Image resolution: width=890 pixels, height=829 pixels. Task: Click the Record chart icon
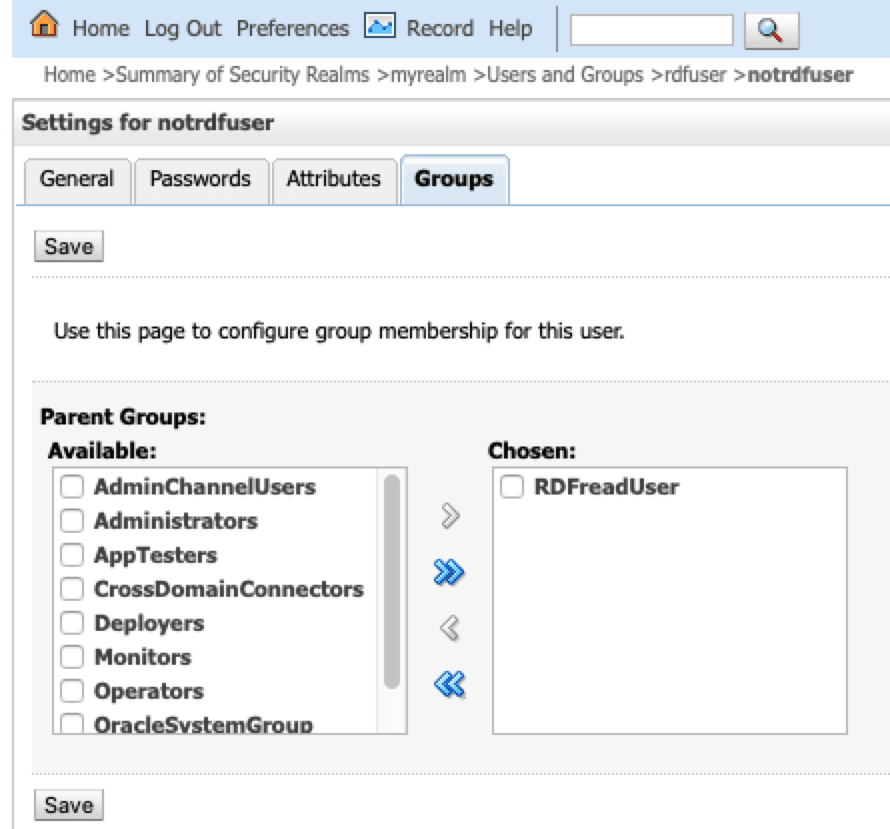point(380,26)
